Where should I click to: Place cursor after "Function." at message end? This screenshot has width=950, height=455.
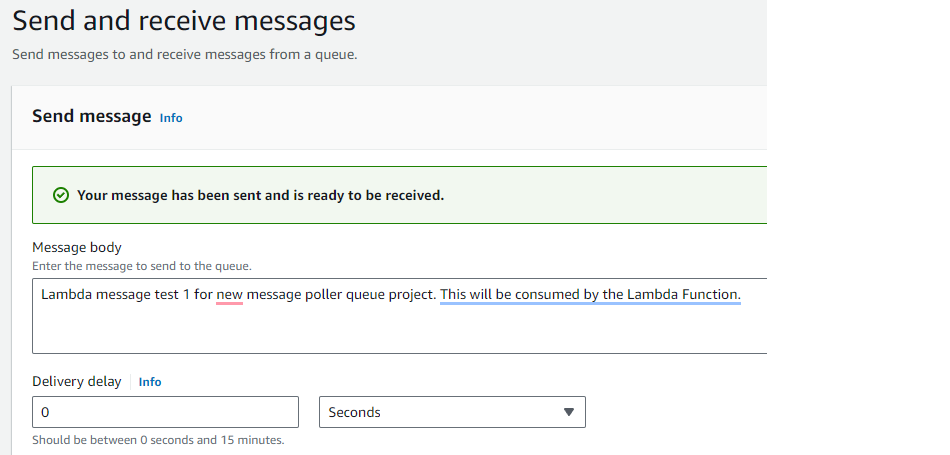742,294
